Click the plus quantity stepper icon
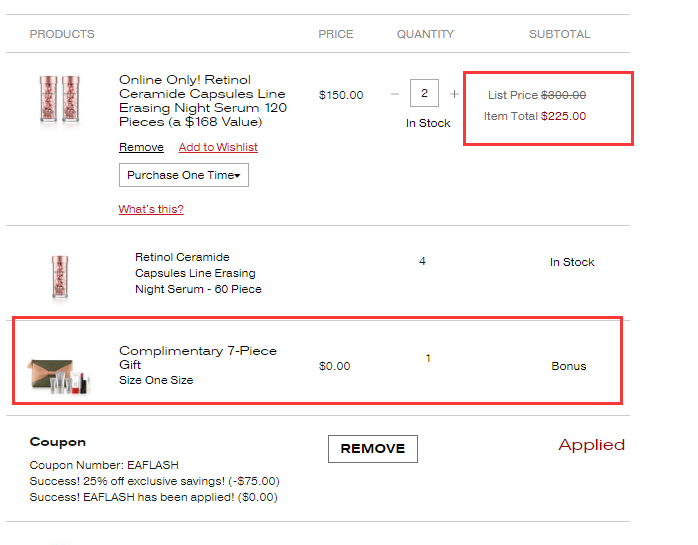This screenshot has width=698, height=545. click(x=454, y=94)
